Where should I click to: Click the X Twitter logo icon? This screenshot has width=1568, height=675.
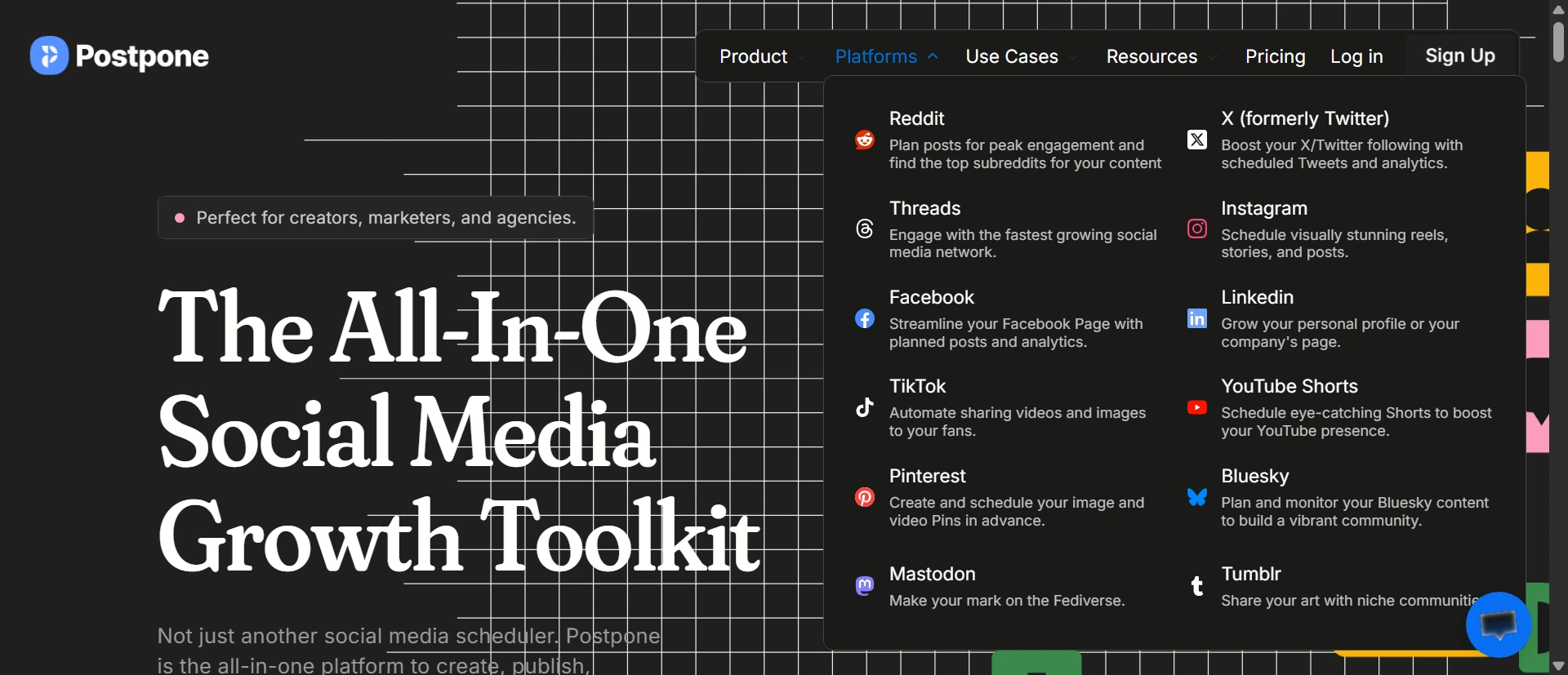coord(1197,140)
